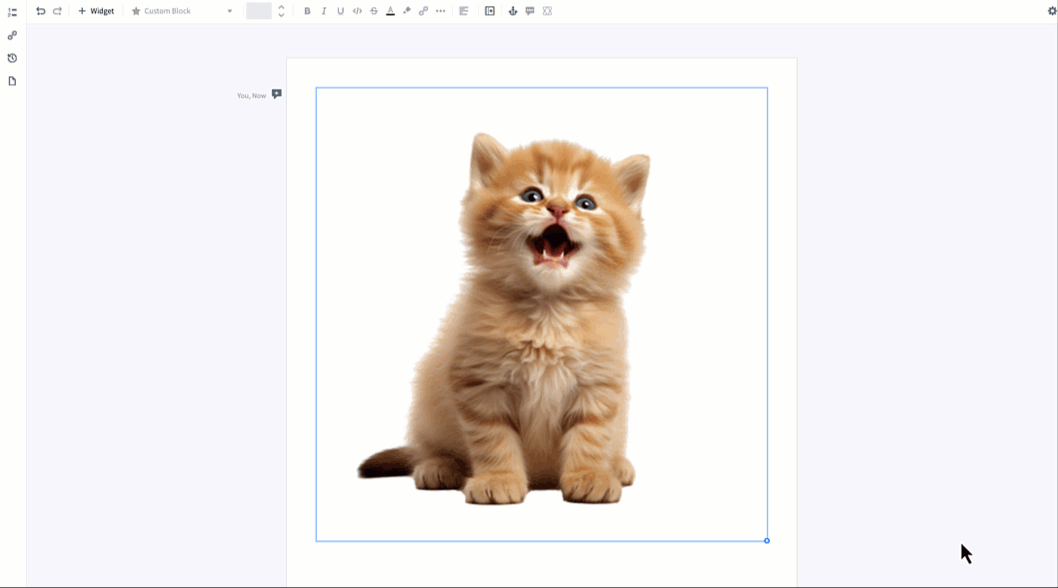The height and width of the screenshot is (588, 1058).
Task: Insert an anchor using the anchor icon
Action: (x=513, y=11)
